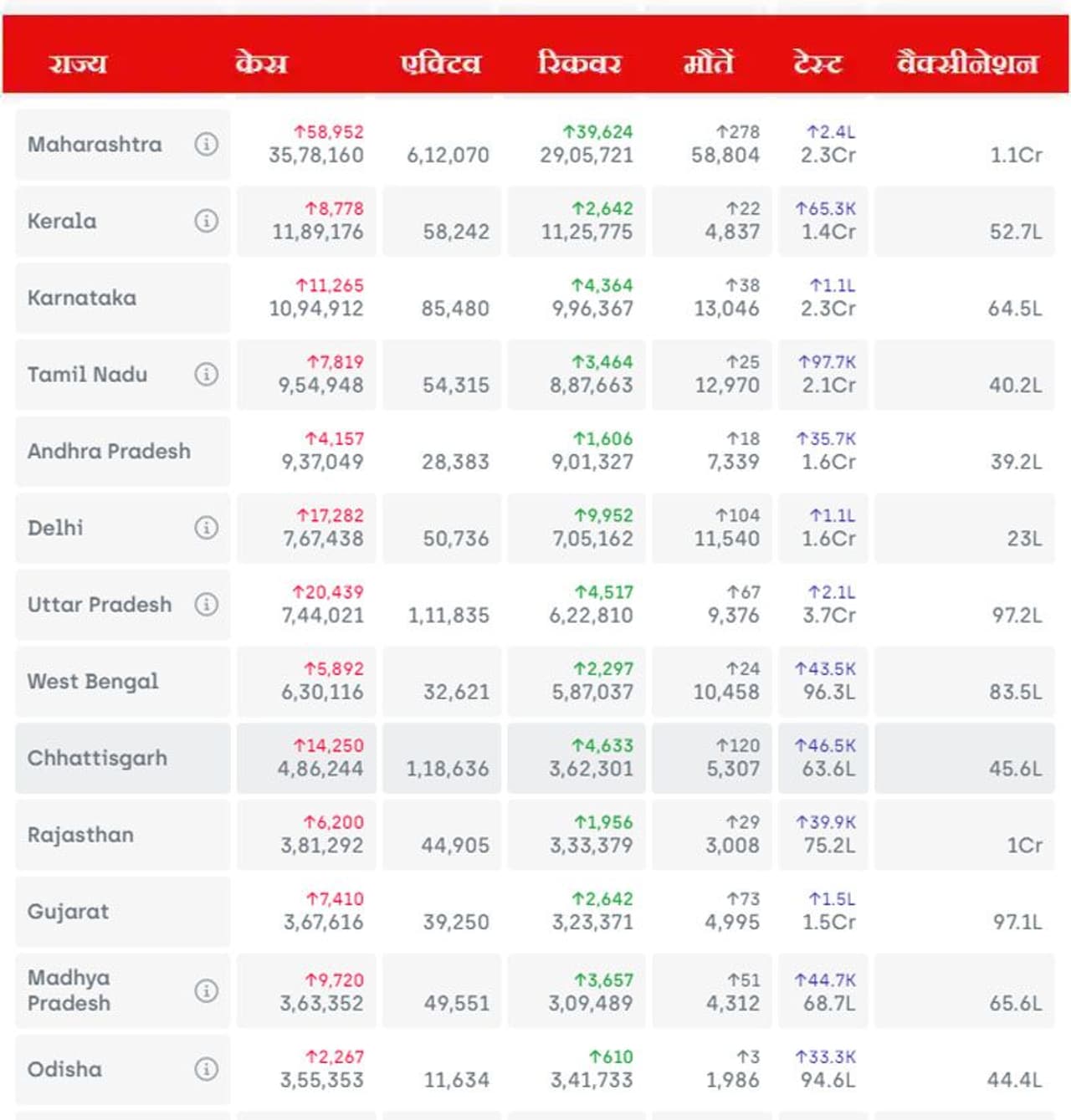Click Rajasthan's state name cell
This screenshot has height=1120, width=1071.
pyautogui.click(x=80, y=835)
